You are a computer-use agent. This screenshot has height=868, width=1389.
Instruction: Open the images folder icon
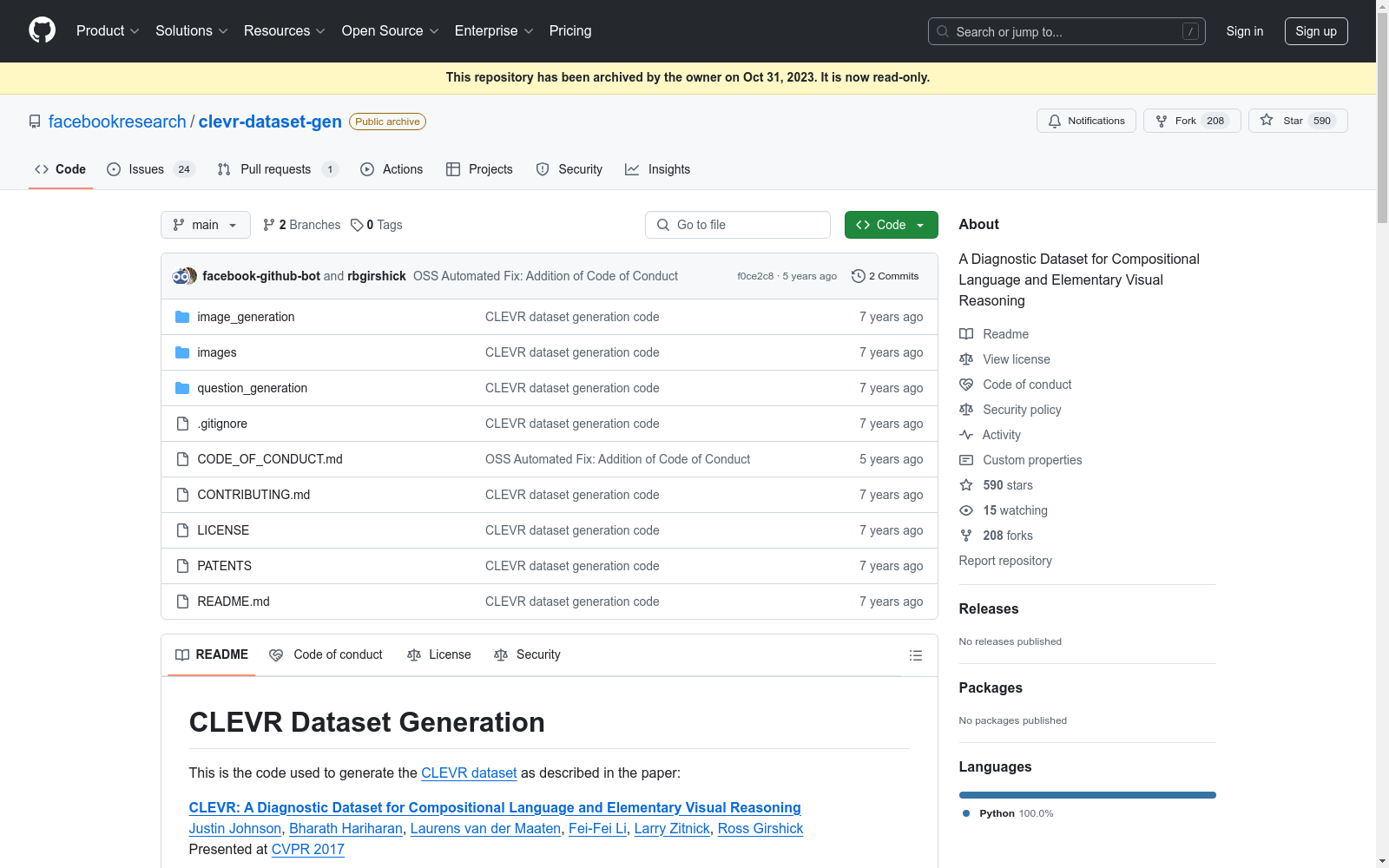[182, 352]
